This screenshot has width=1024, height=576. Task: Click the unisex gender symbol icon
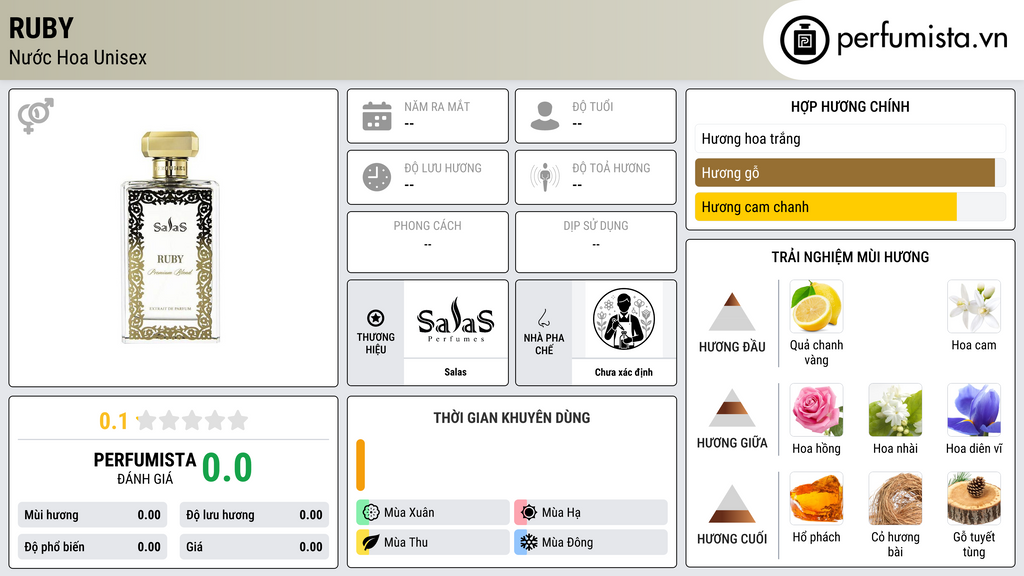pyautogui.click(x=35, y=116)
